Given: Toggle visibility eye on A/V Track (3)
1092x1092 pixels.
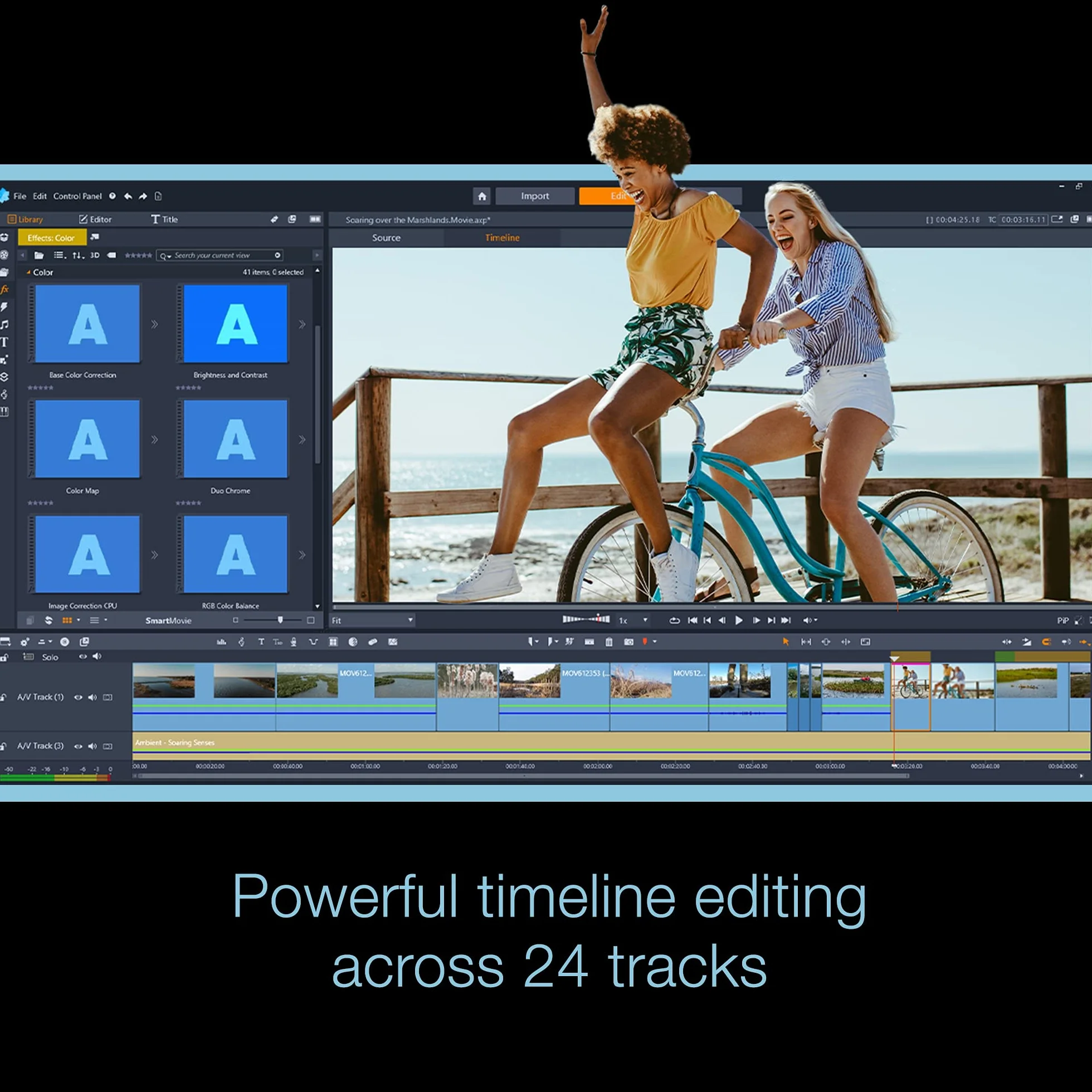Looking at the screenshot, I should (x=78, y=746).
